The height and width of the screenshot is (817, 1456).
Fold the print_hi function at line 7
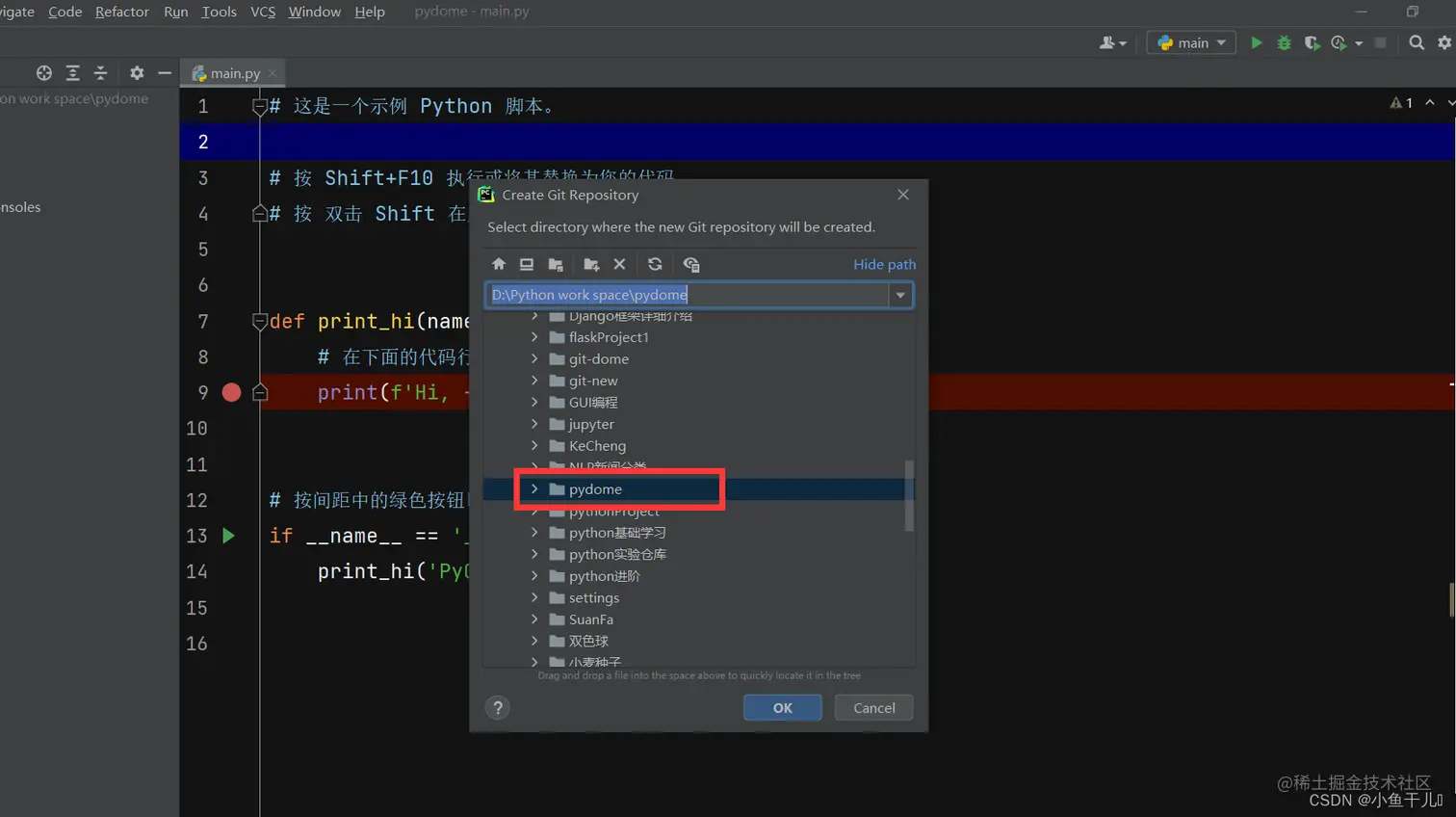coord(259,321)
